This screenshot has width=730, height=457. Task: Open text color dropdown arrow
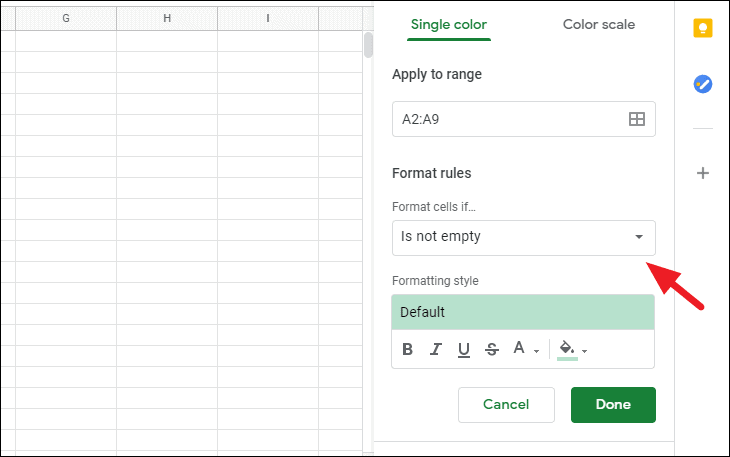tap(536, 351)
